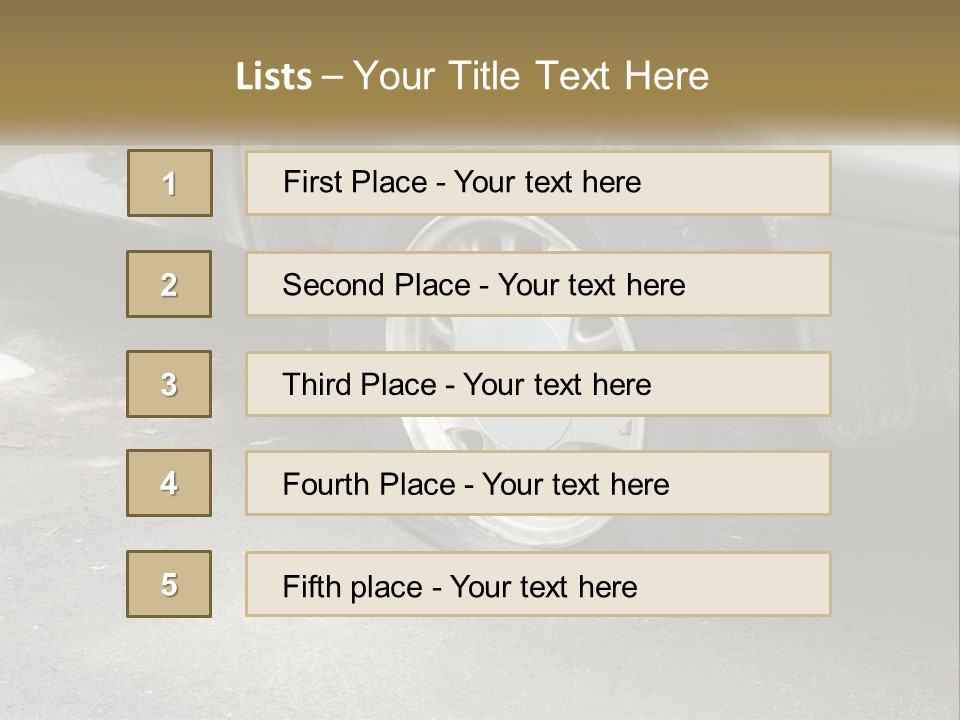Image resolution: width=960 pixels, height=720 pixels.
Task: Click the 'First Place - Your text here' bar
Action: 538,183
